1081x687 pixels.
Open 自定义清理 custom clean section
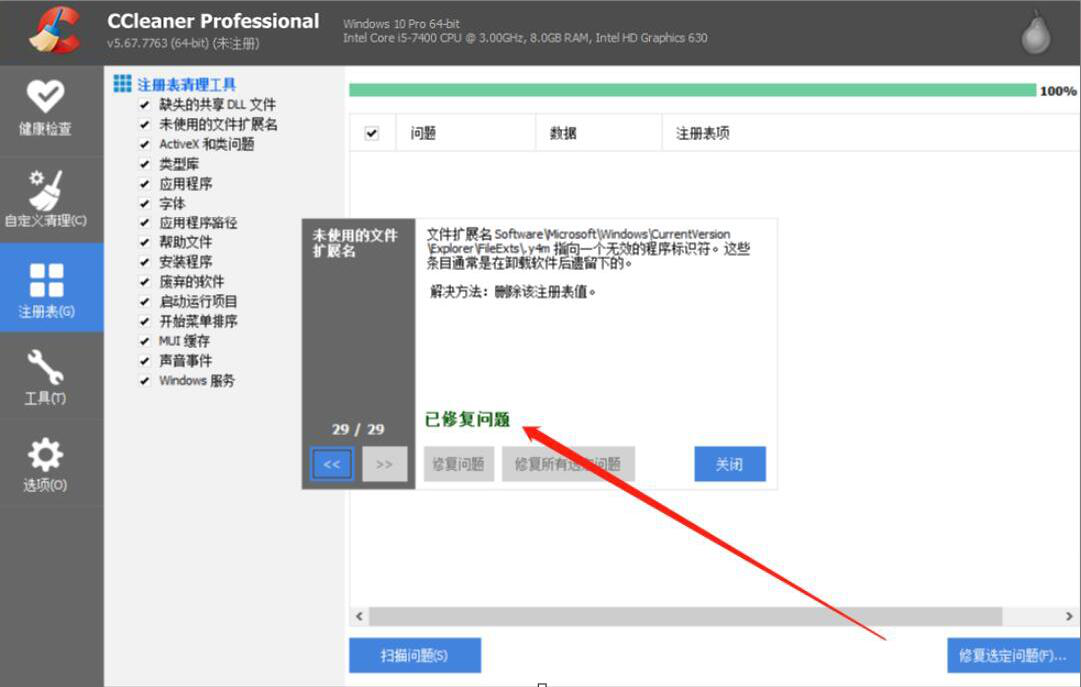pyautogui.click(x=46, y=200)
